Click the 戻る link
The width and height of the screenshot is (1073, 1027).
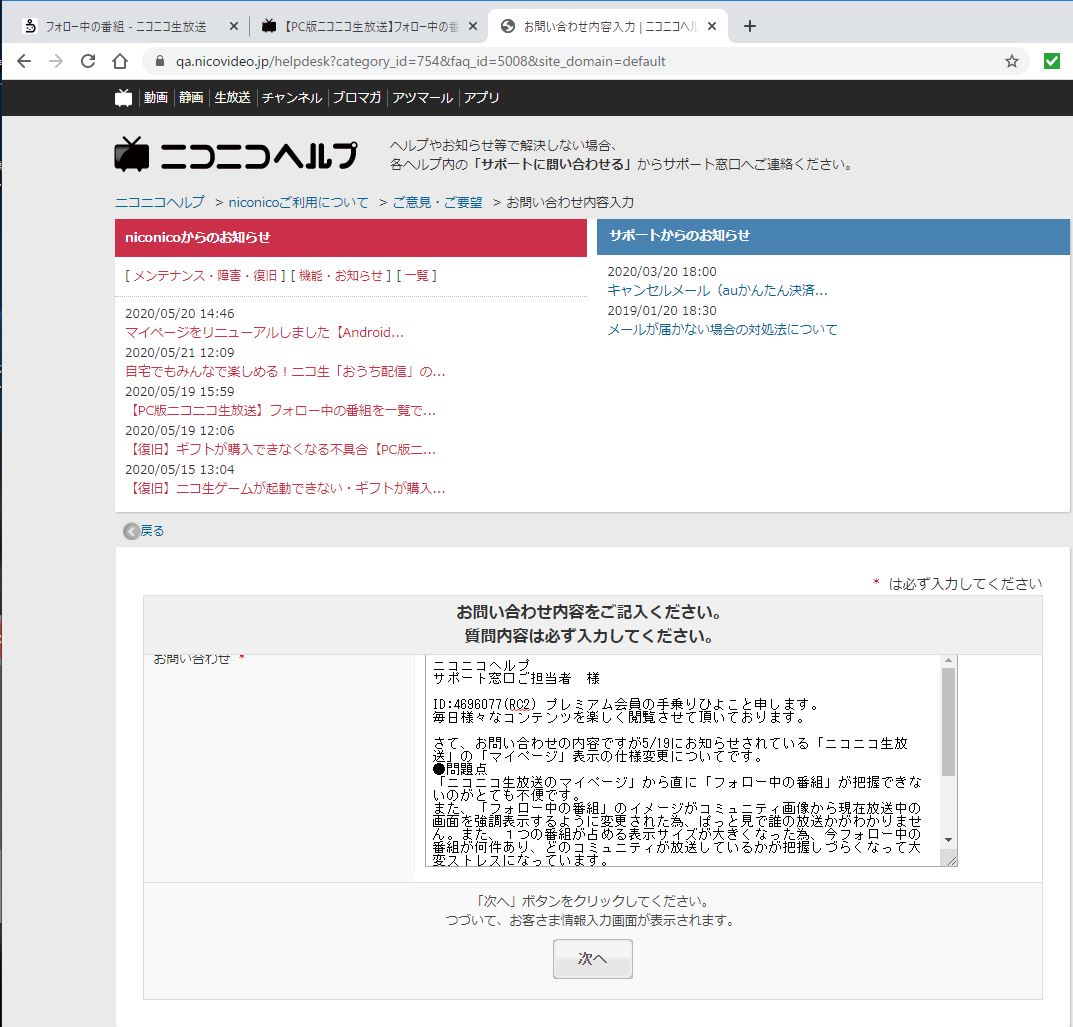tap(152, 531)
